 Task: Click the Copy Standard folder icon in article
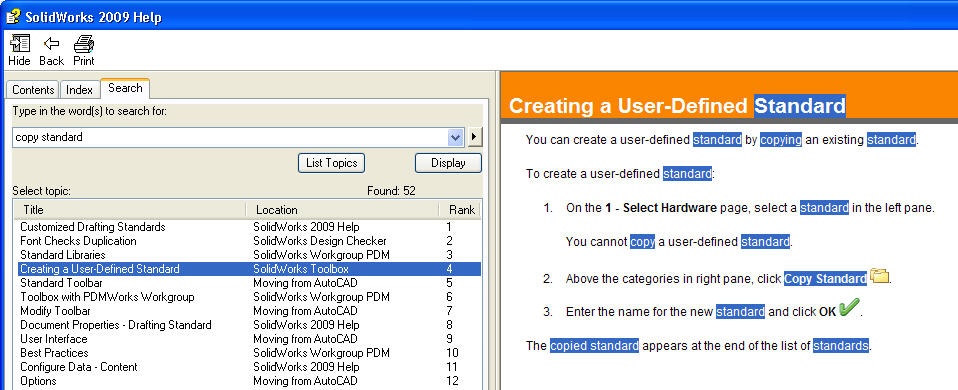[879, 276]
